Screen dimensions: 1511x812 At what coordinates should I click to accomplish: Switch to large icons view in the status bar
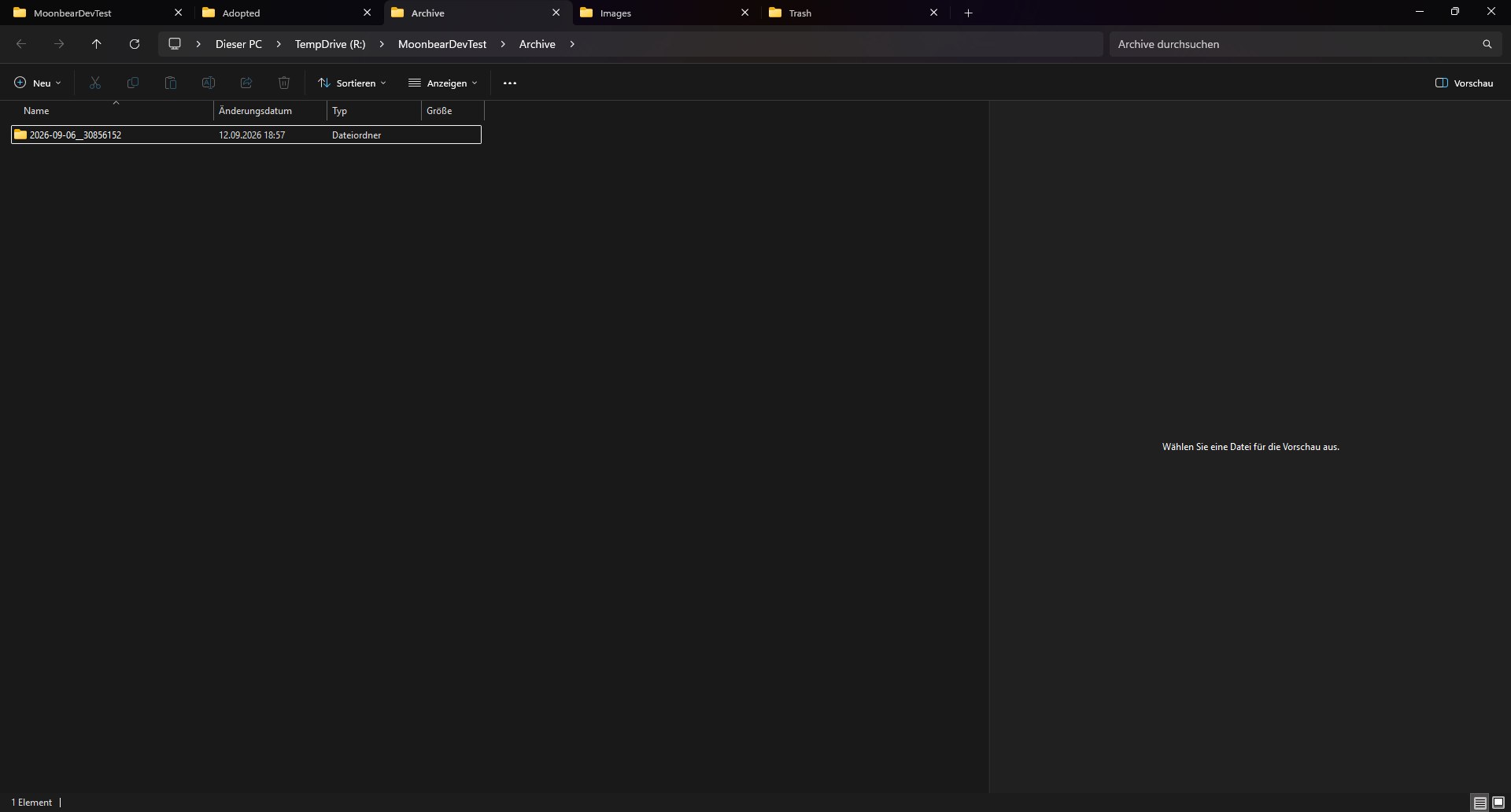tap(1498, 803)
